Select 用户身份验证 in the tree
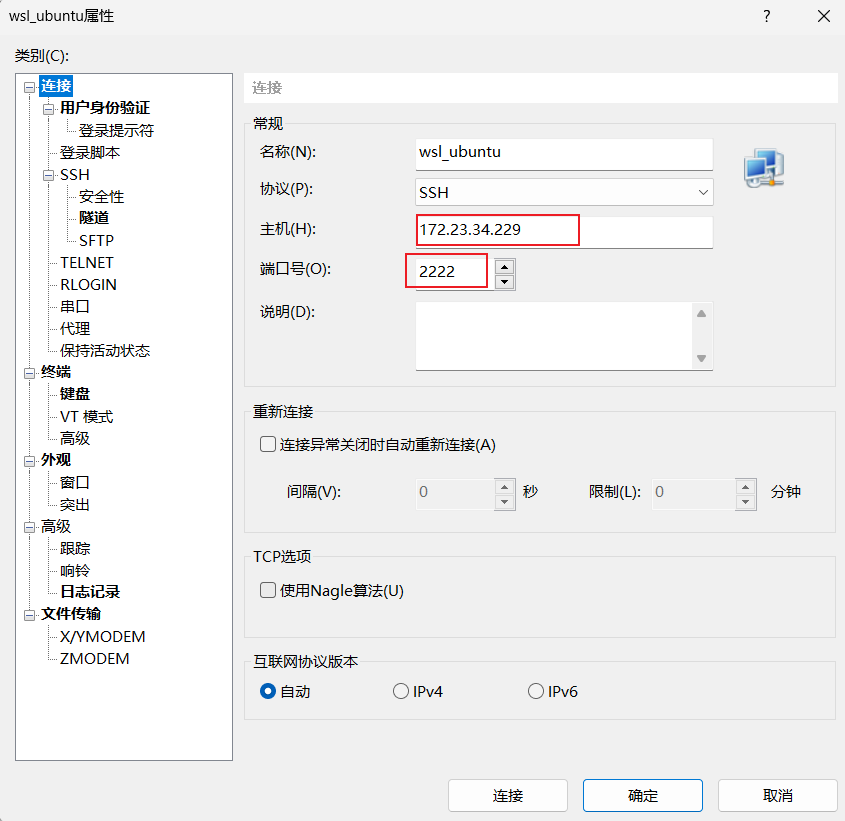The image size is (845, 821). 105,108
